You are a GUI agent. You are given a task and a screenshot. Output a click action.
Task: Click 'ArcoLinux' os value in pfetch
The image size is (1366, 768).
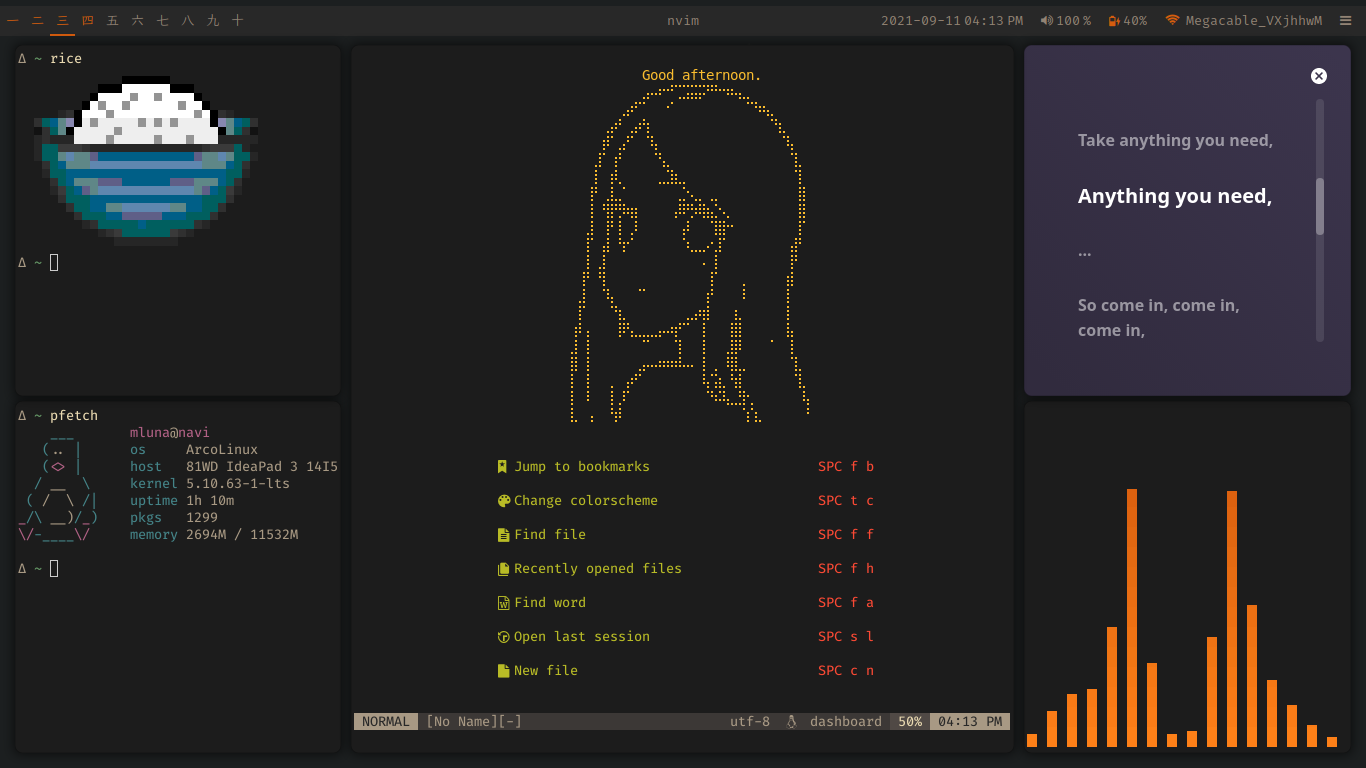(x=222, y=450)
